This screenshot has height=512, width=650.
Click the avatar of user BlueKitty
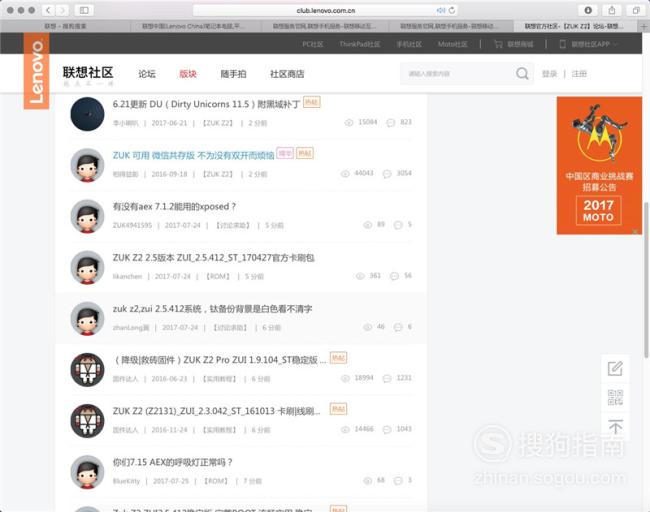pyautogui.click(x=87, y=472)
